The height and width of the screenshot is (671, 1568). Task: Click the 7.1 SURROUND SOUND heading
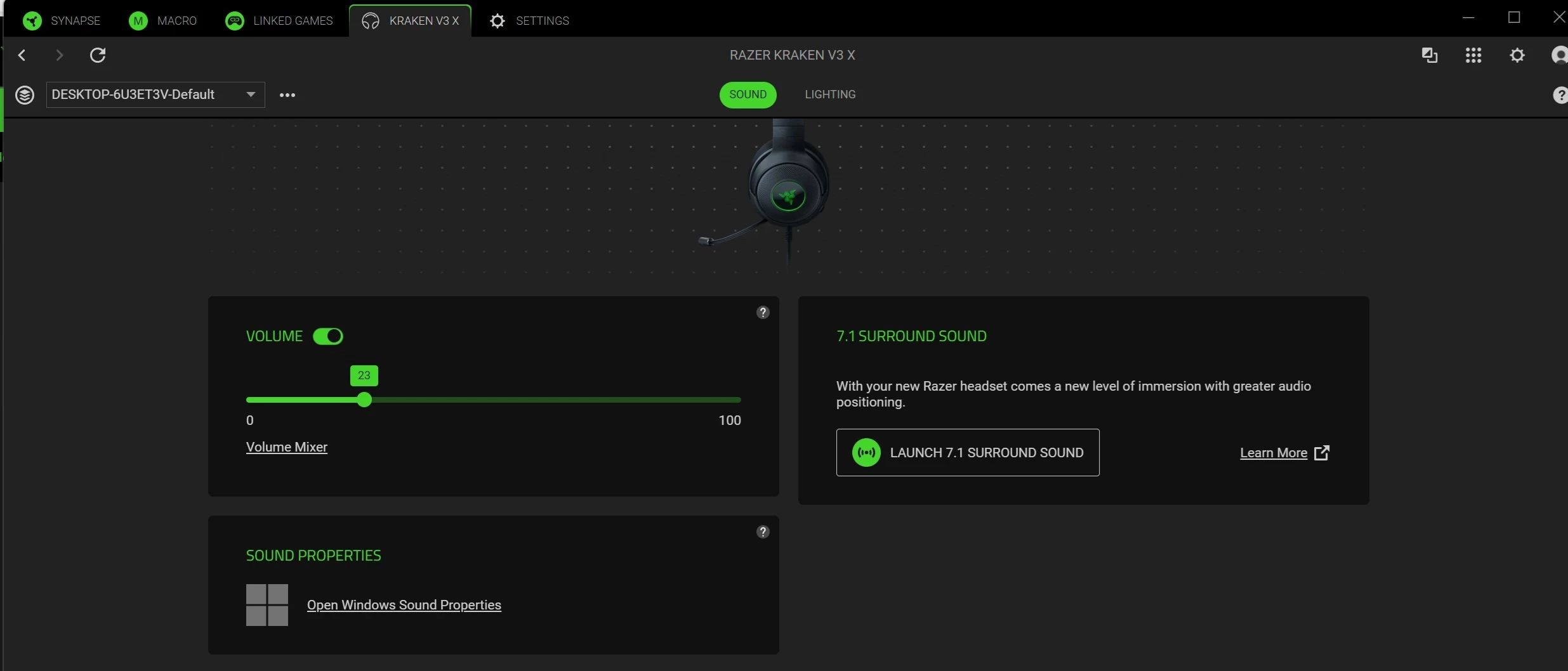(x=911, y=336)
